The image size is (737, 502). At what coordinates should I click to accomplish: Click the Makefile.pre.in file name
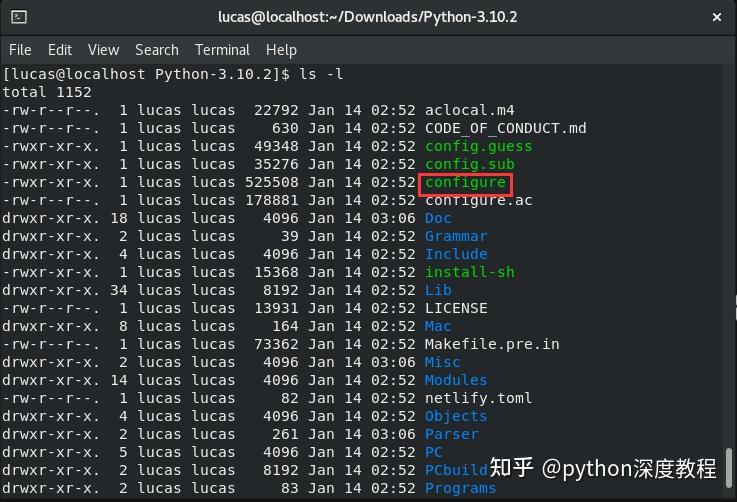[x=492, y=345]
